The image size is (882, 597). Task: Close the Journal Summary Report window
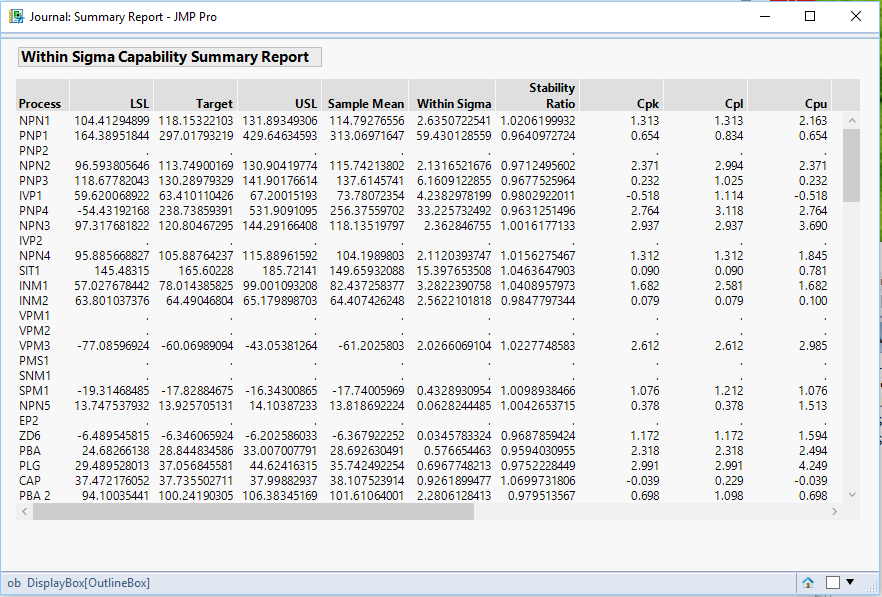856,16
